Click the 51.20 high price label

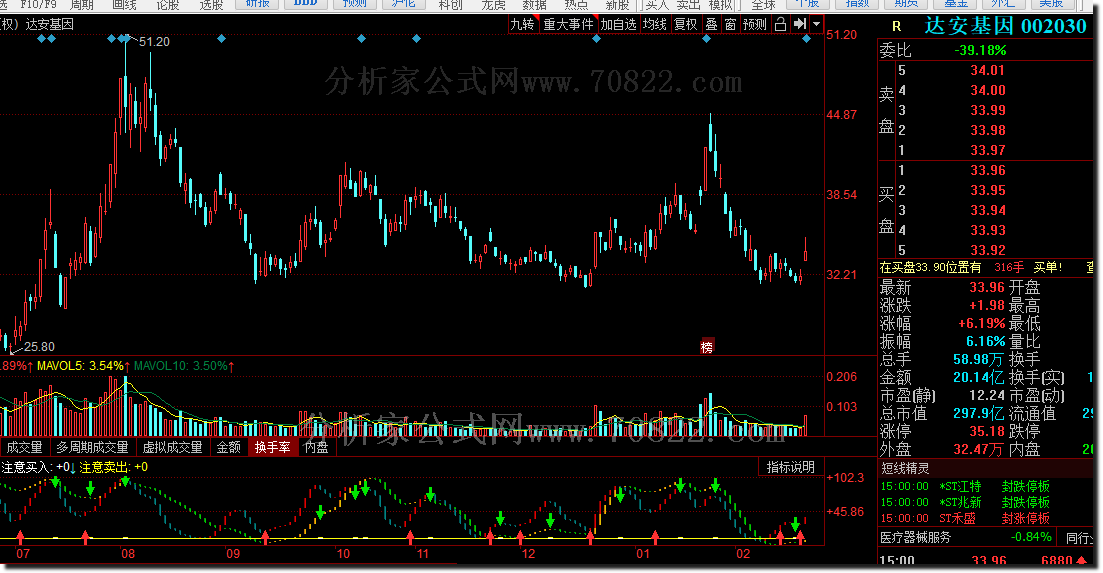154,41
